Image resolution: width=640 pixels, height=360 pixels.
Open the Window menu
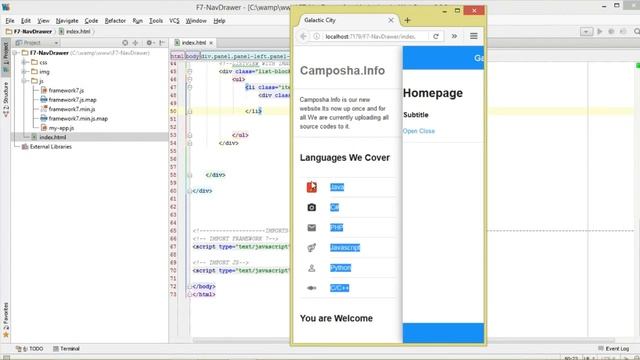click(196, 20)
